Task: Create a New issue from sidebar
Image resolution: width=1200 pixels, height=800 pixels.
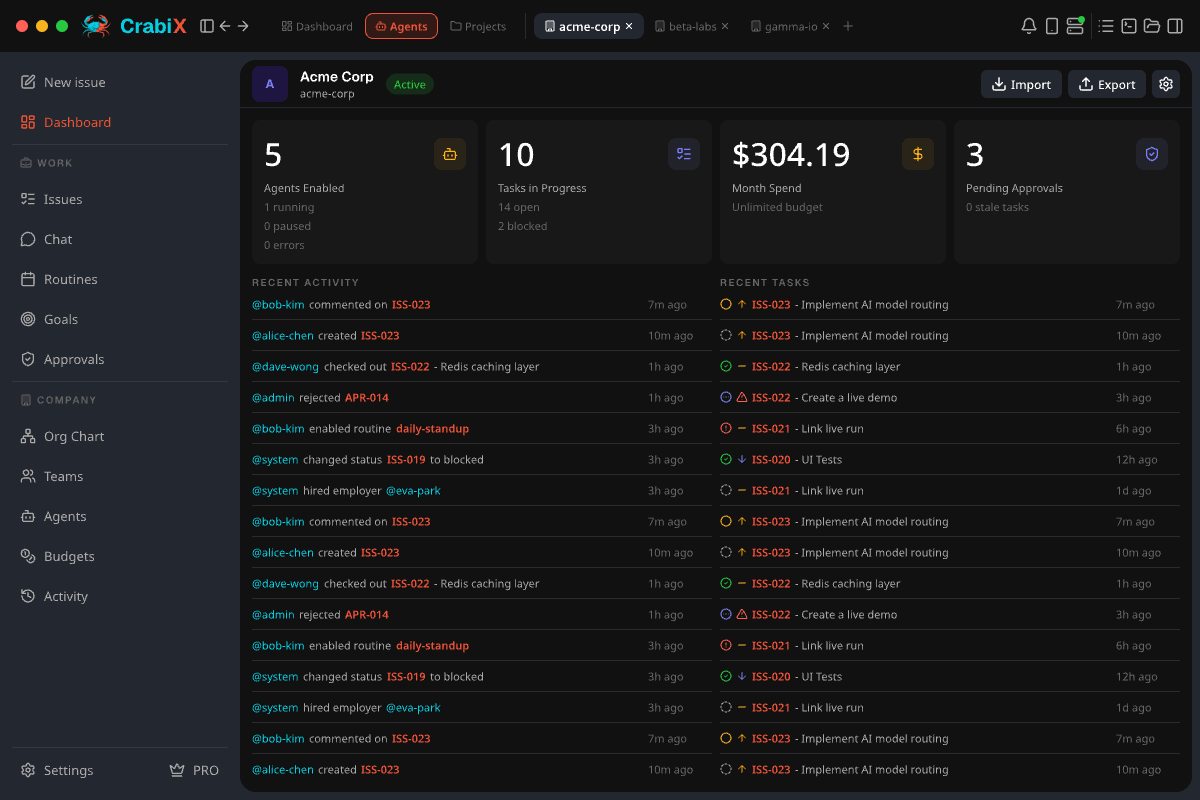Action: 120,82
